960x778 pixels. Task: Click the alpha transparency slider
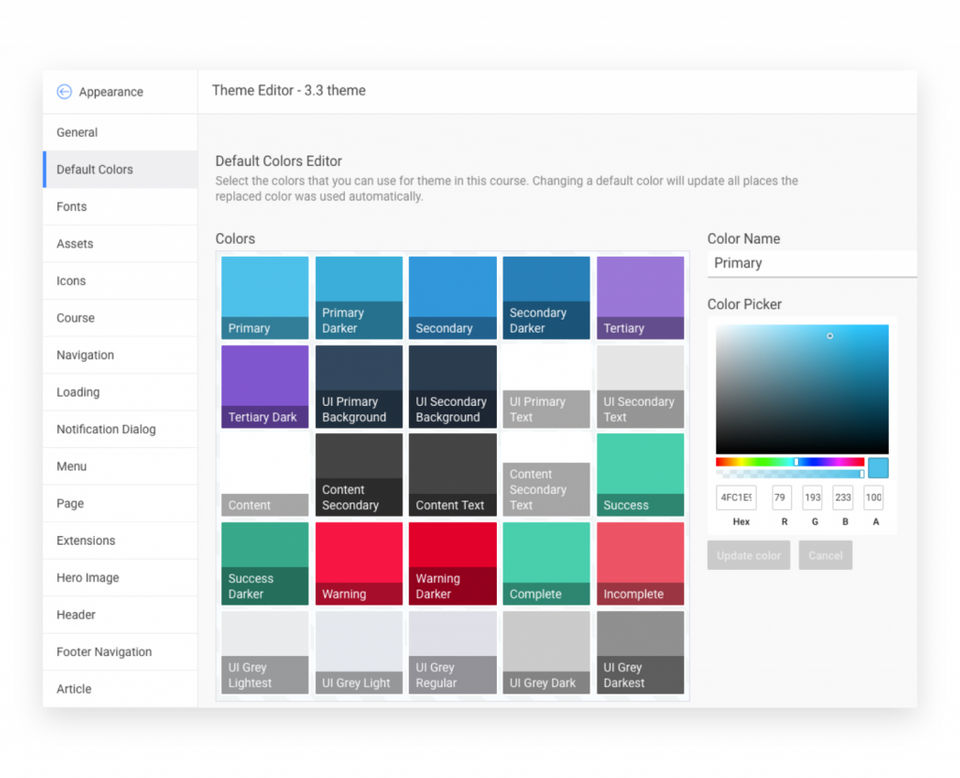point(790,474)
